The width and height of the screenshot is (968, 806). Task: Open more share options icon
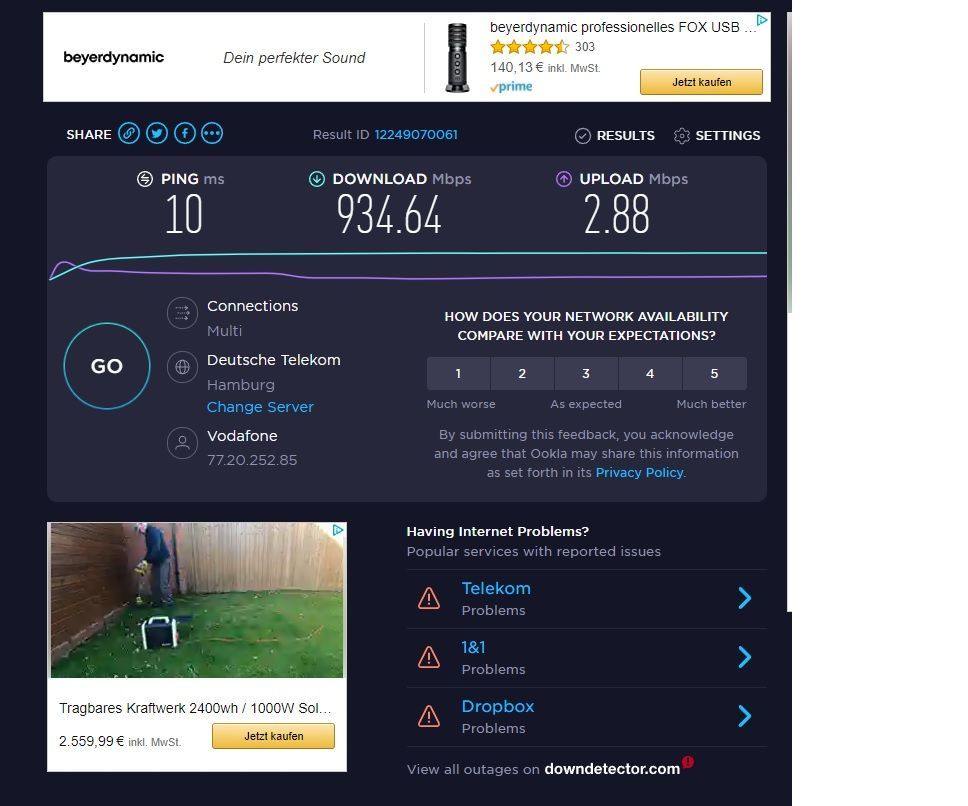[x=212, y=133]
